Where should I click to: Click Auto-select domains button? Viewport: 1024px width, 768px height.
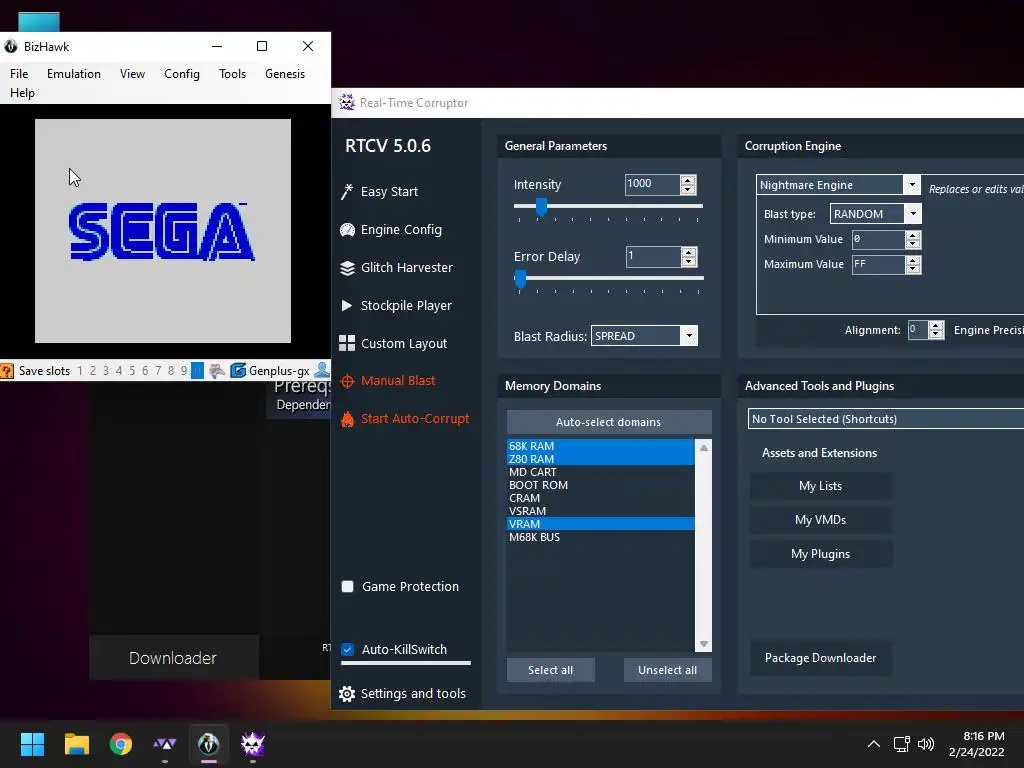coord(609,422)
